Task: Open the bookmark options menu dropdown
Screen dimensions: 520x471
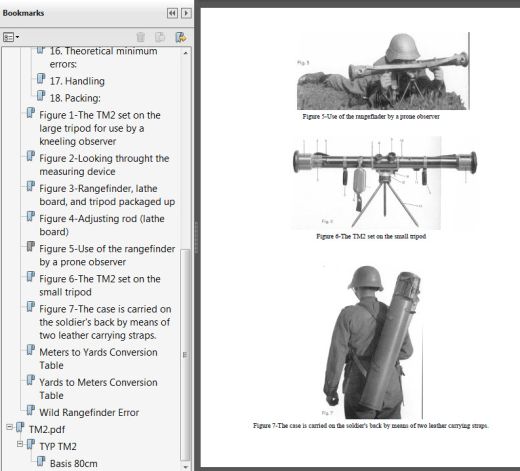Action: (11, 37)
